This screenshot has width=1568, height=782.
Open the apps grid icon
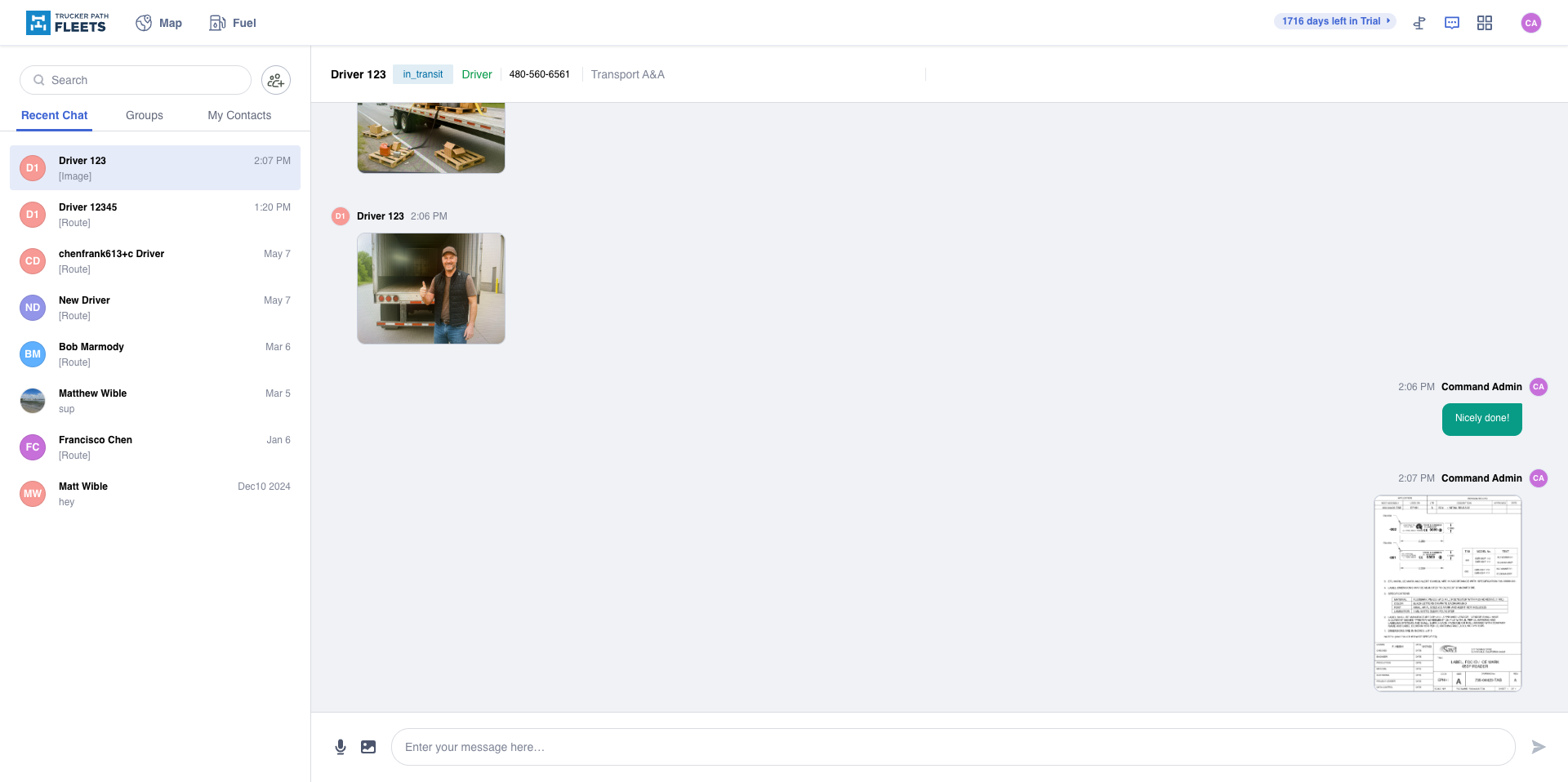click(1485, 23)
